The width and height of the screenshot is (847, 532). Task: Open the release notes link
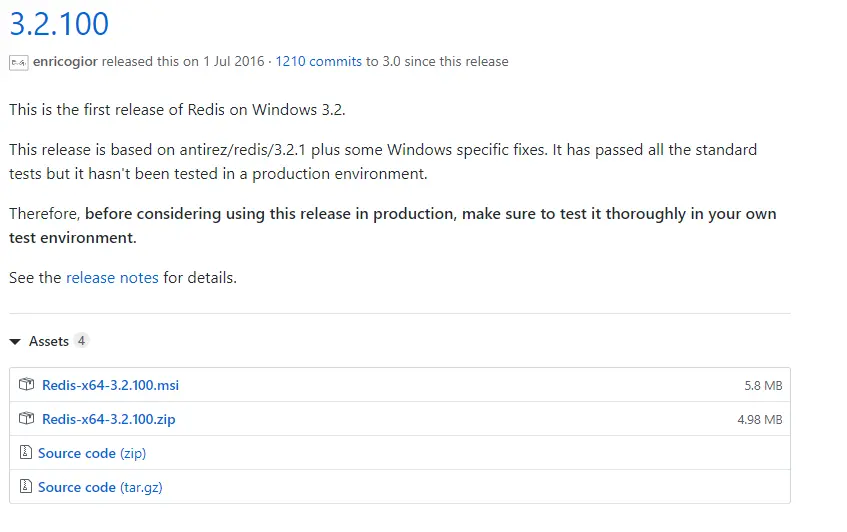[x=112, y=278]
